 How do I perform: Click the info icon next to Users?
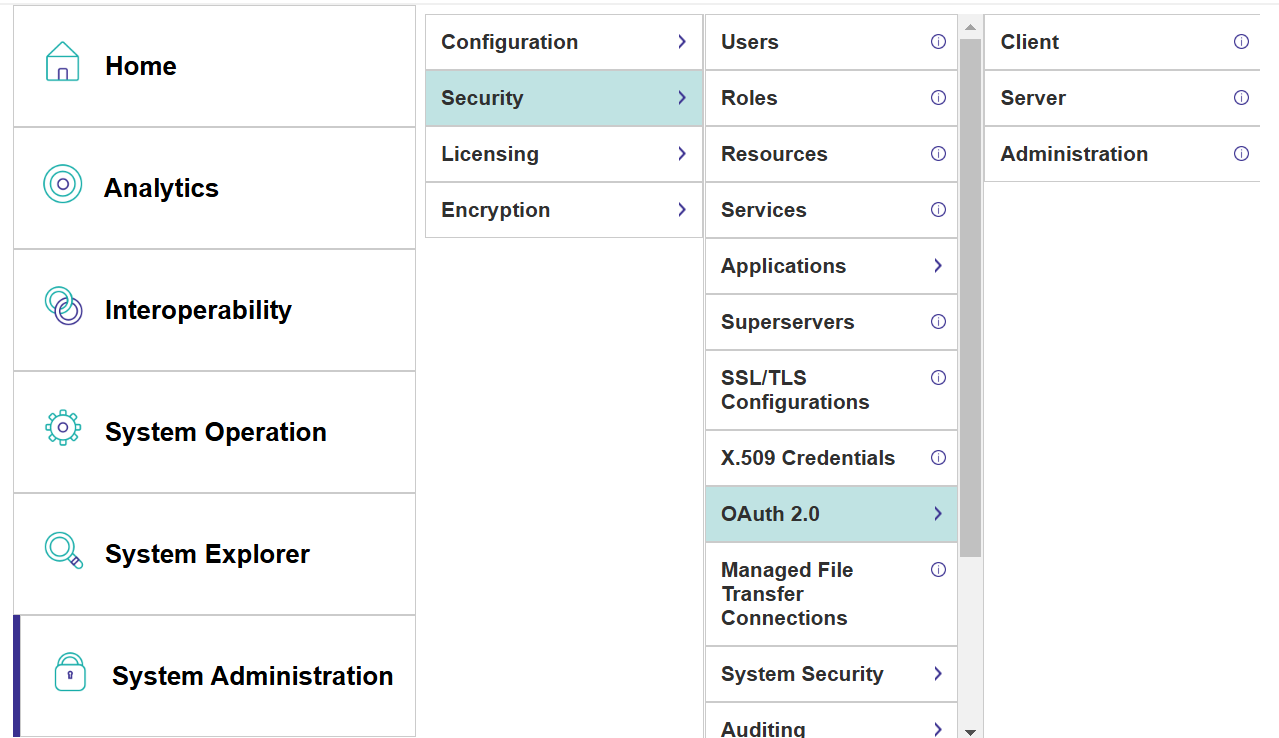tap(938, 42)
